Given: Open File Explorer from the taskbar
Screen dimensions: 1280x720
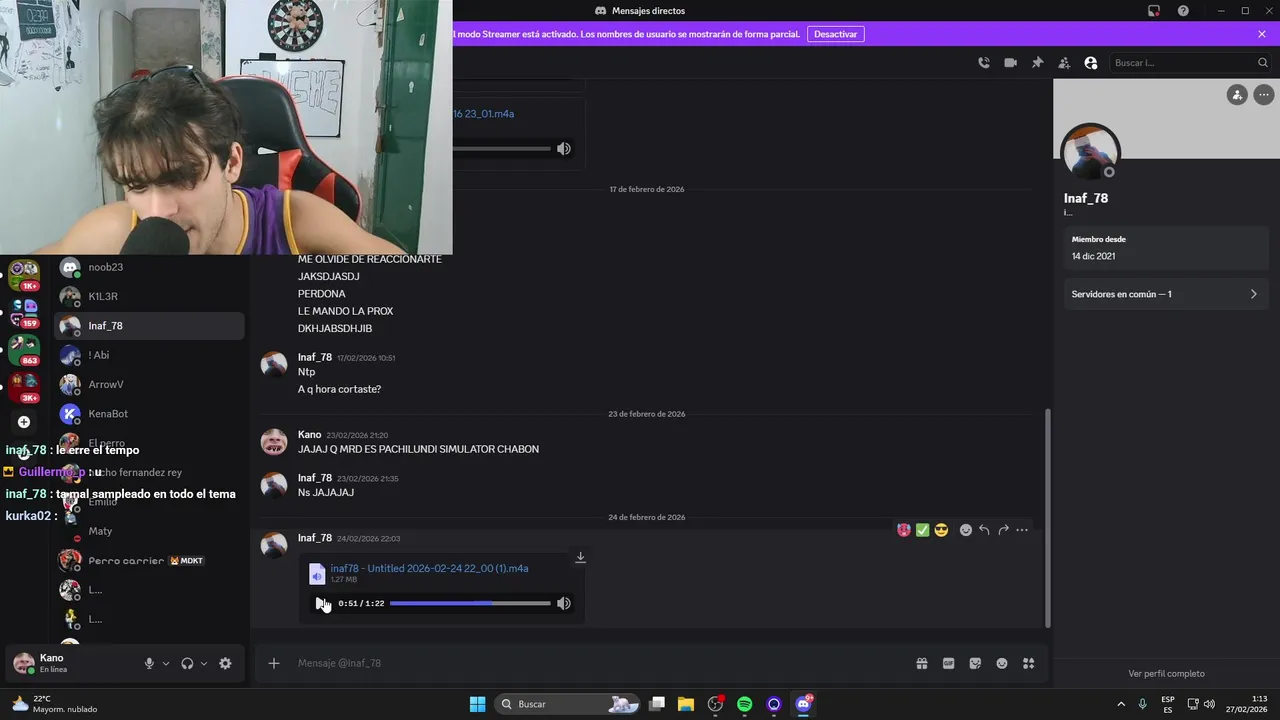Looking at the screenshot, I should [x=686, y=704].
